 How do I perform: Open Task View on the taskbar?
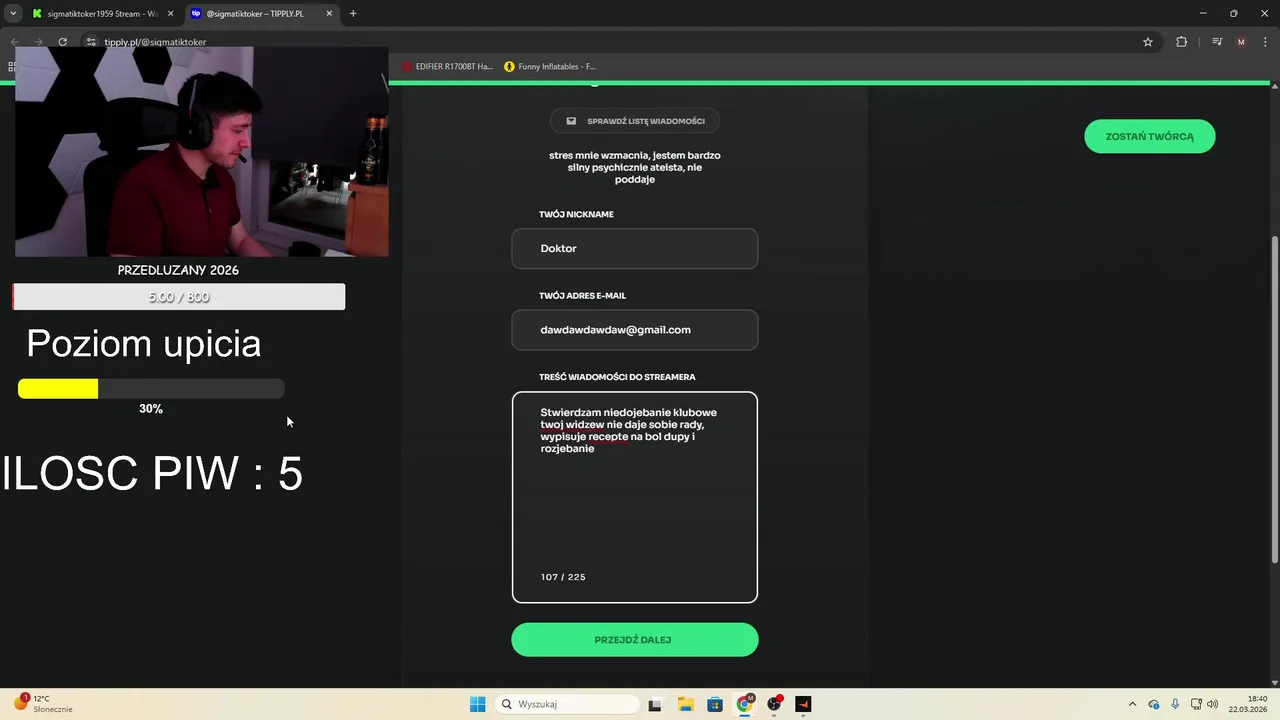click(x=655, y=704)
